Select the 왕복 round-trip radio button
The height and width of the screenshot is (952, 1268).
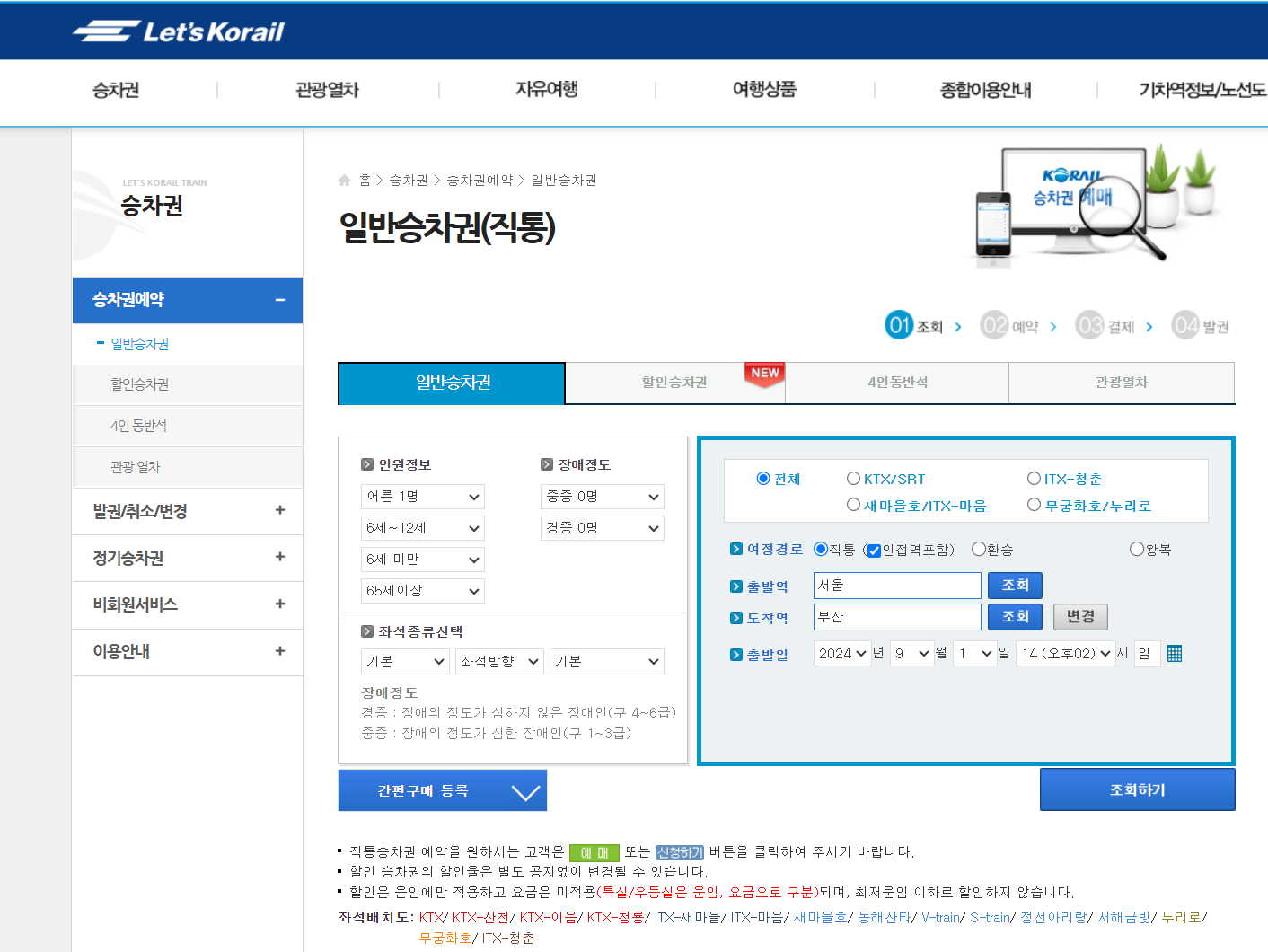click(1135, 549)
